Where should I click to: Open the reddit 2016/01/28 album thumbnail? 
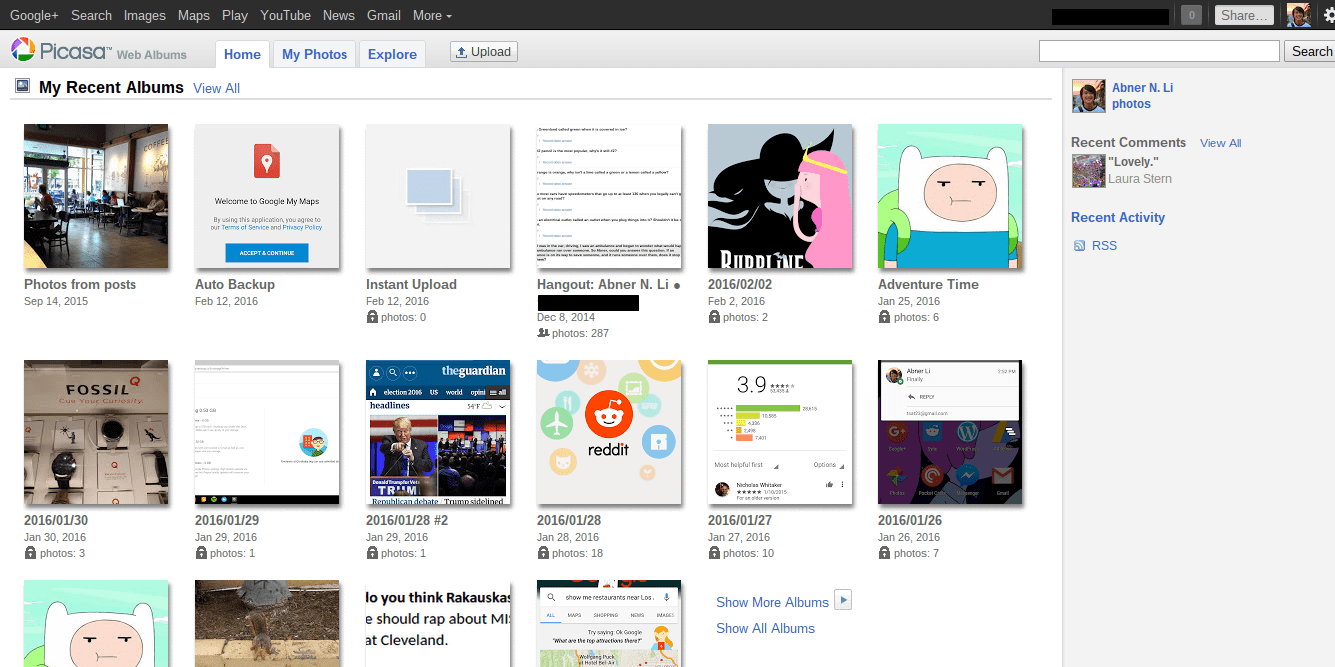tap(609, 432)
